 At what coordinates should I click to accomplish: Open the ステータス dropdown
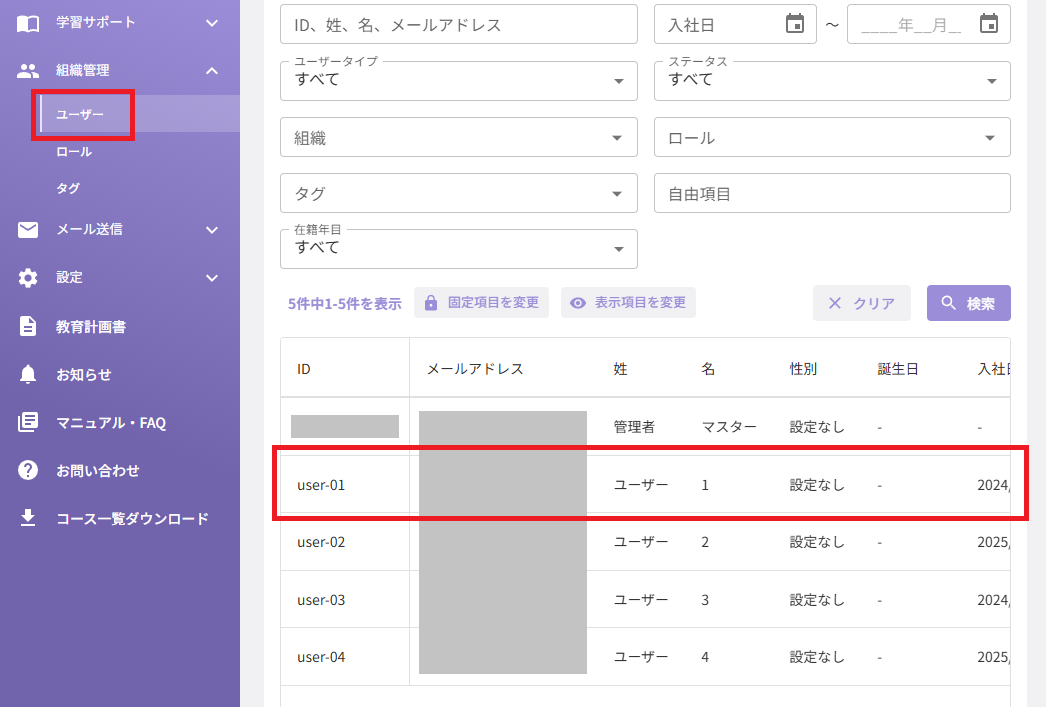click(x=833, y=81)
